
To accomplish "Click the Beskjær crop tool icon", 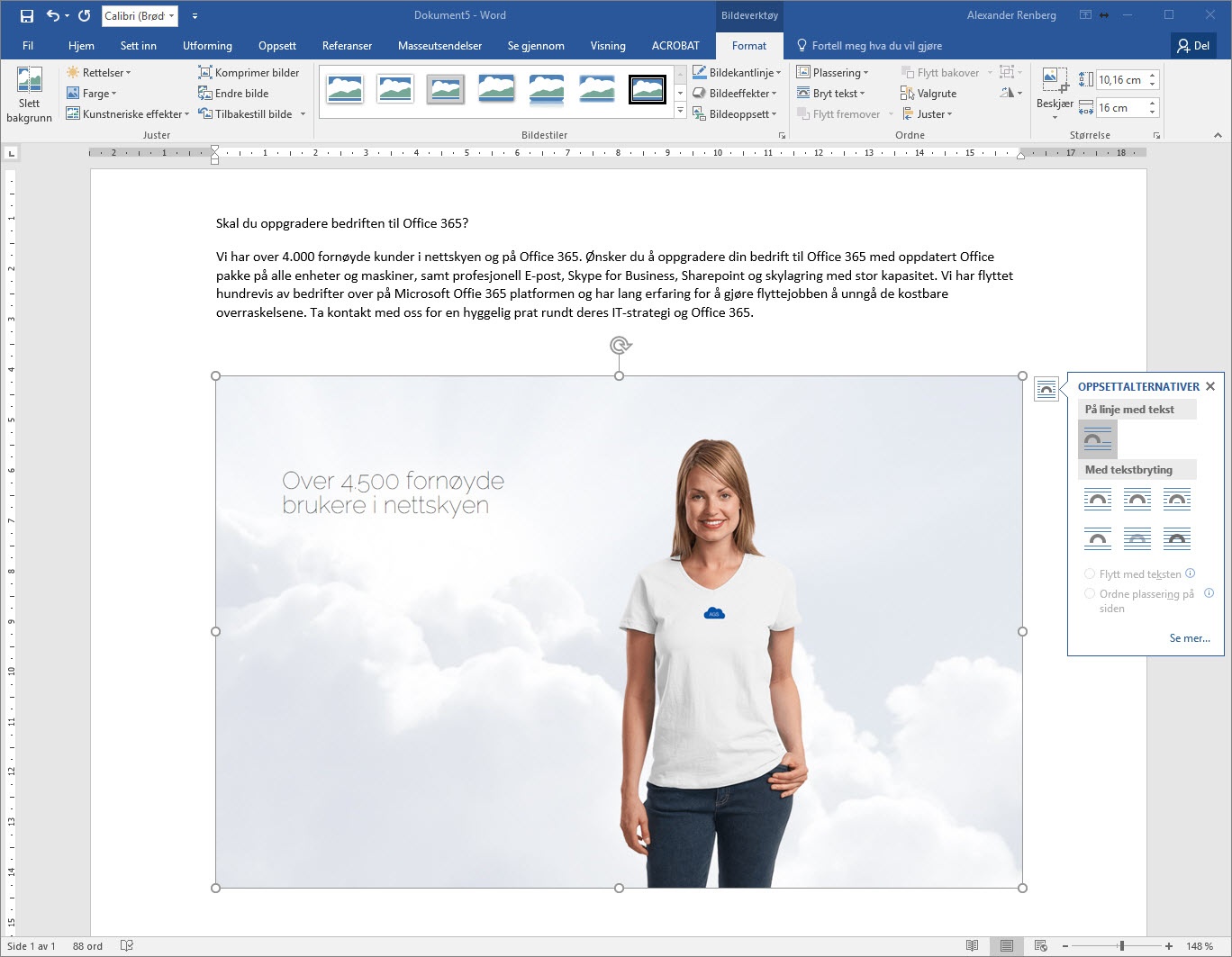I will [x=1055, y=79].
